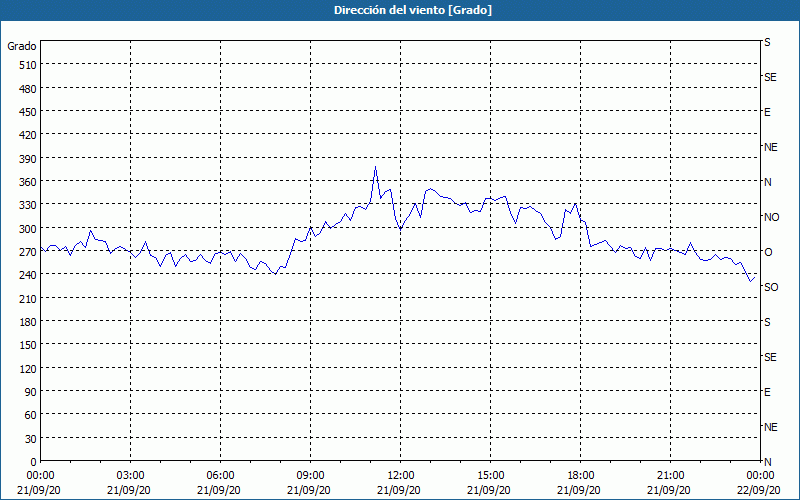The image size is (800, 500).
Task: Click the 22/09/20 date label
Action: tap(759, 490)
